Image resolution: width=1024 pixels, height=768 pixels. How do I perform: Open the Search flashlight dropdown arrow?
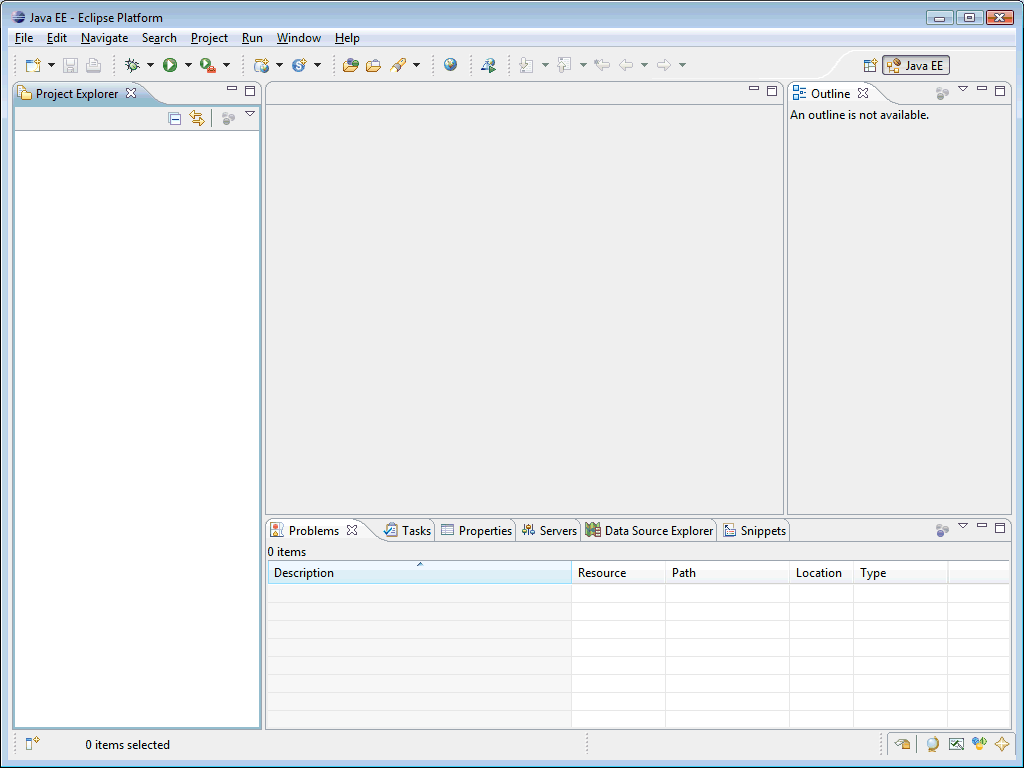point(417,65)
